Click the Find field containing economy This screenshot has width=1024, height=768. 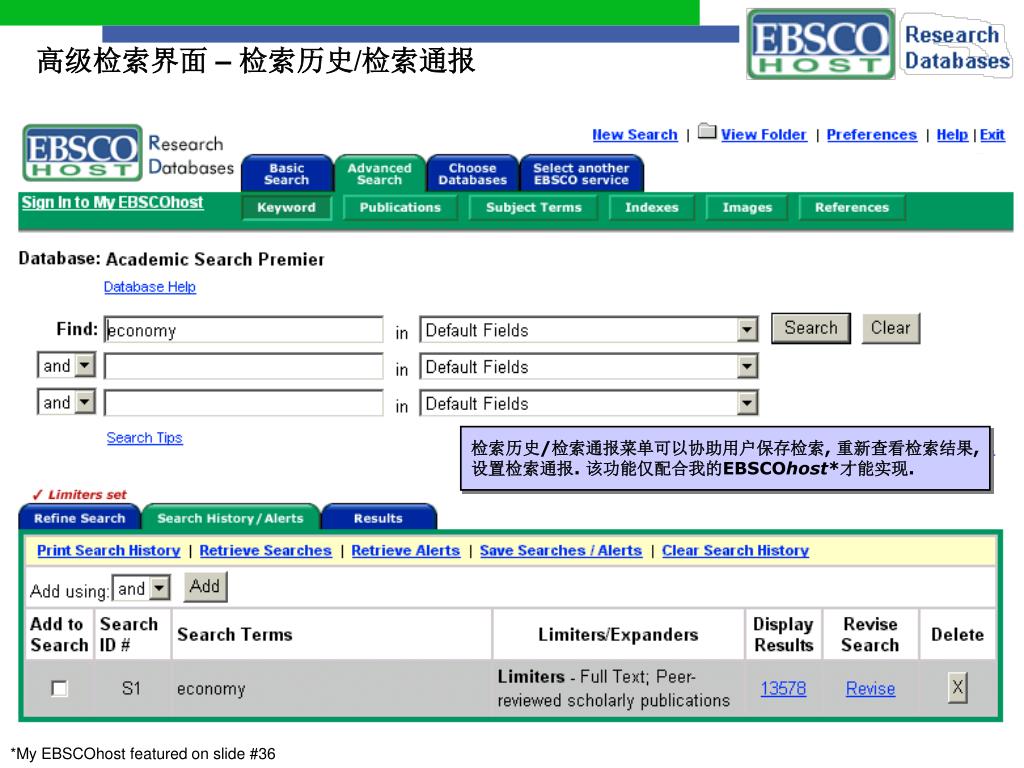(244, 330)
